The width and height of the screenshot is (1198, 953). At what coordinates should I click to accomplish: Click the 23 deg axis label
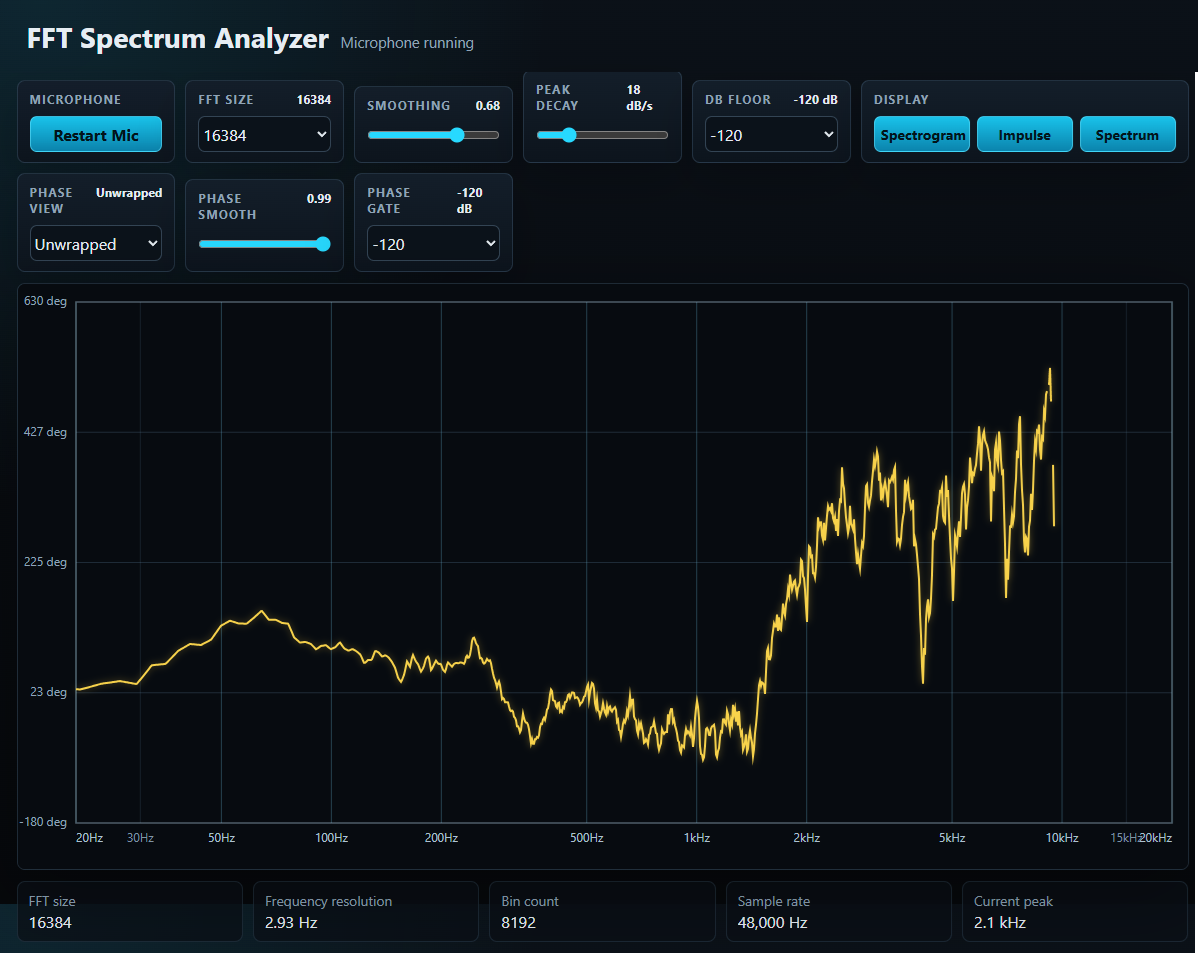48,692
